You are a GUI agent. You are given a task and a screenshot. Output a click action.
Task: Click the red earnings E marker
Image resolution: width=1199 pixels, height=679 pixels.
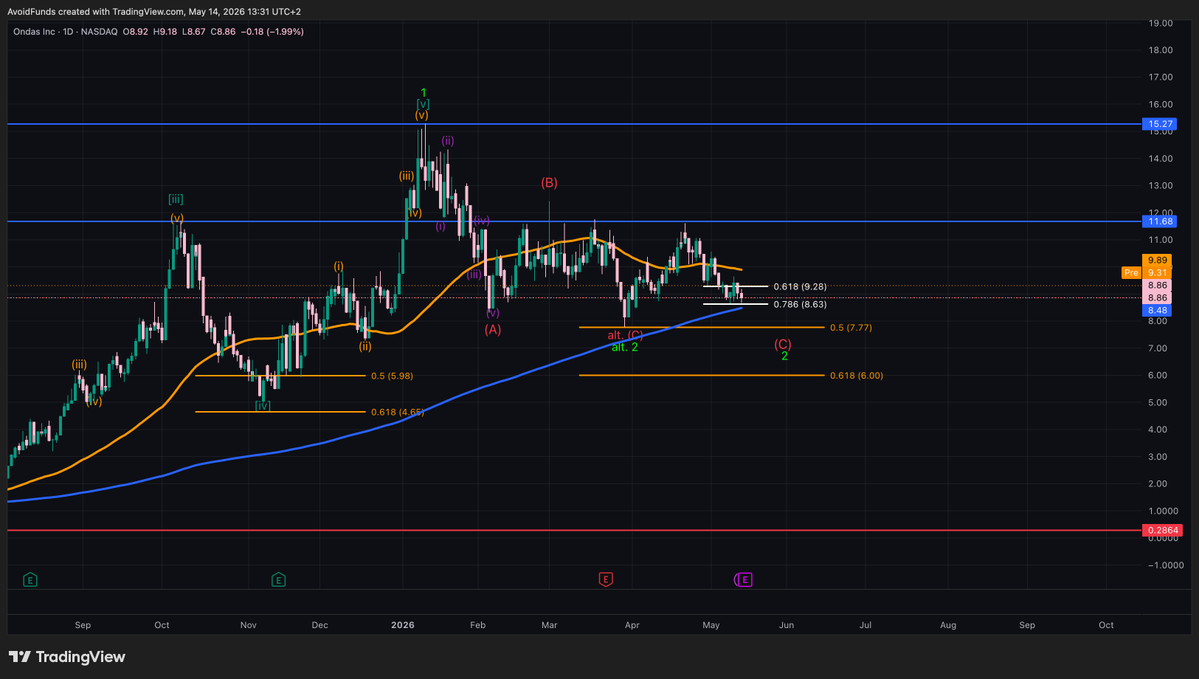[x=606, y=580]
